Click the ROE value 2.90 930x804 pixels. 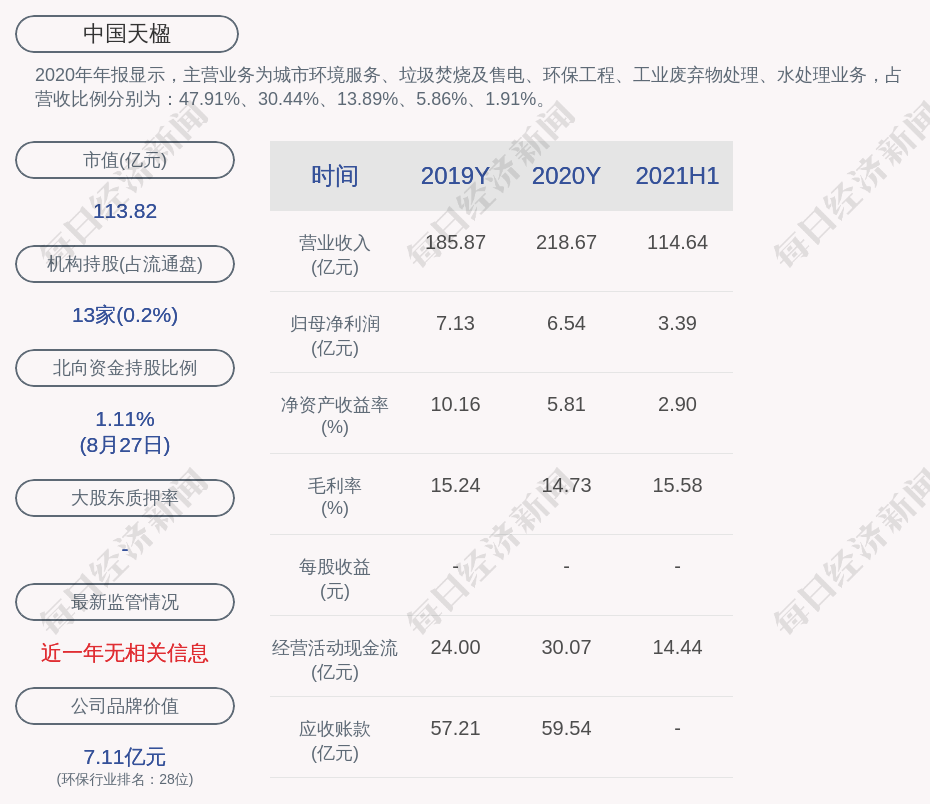click(x=677, y=404)
